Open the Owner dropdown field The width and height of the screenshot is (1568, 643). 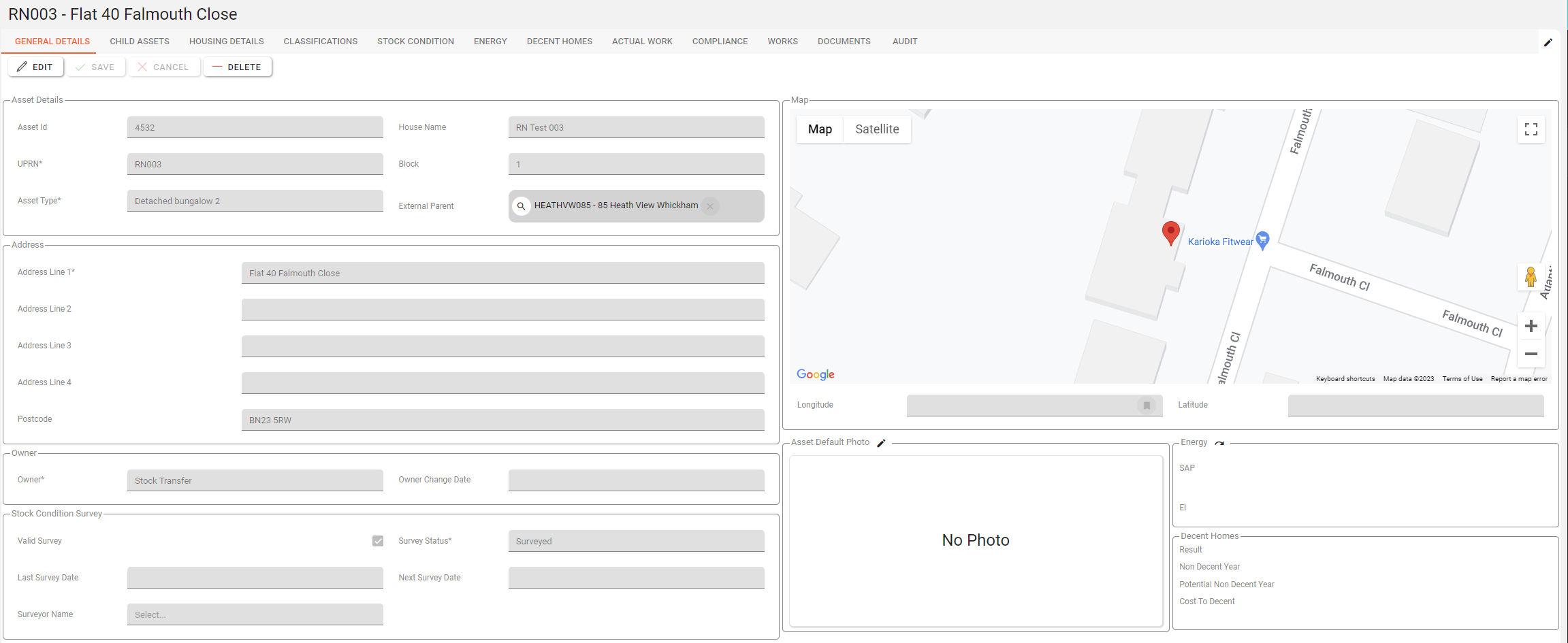[x=255, y=480]
